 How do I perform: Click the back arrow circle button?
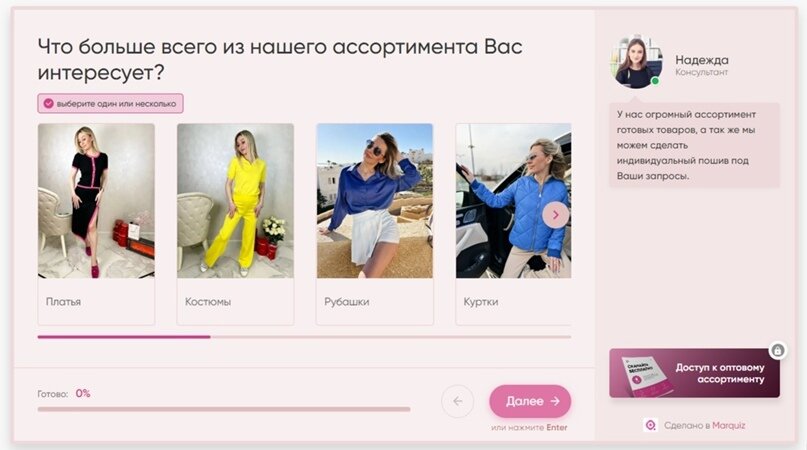(x=458, y=401)
